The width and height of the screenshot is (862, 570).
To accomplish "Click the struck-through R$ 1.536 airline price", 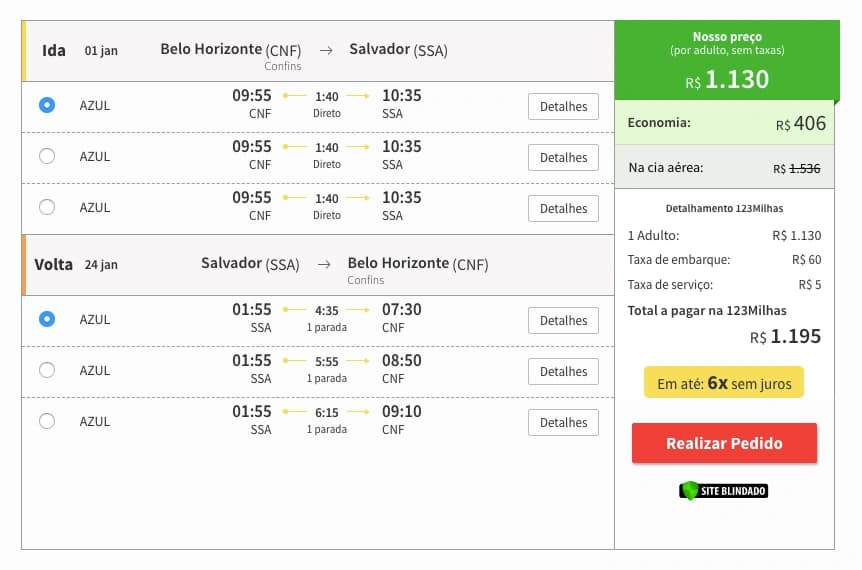I will point(797,169).
